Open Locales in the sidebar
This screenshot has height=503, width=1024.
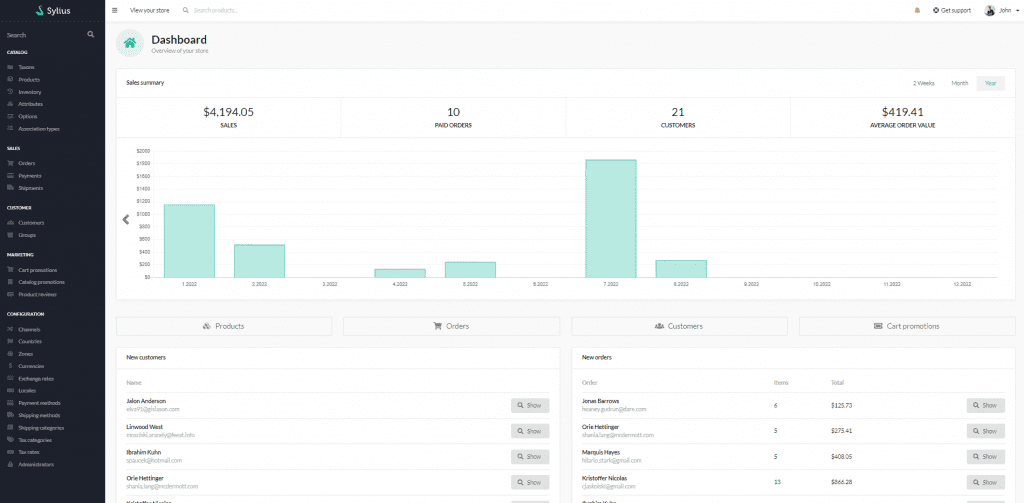pyautogui.click(x=27, y=391)
